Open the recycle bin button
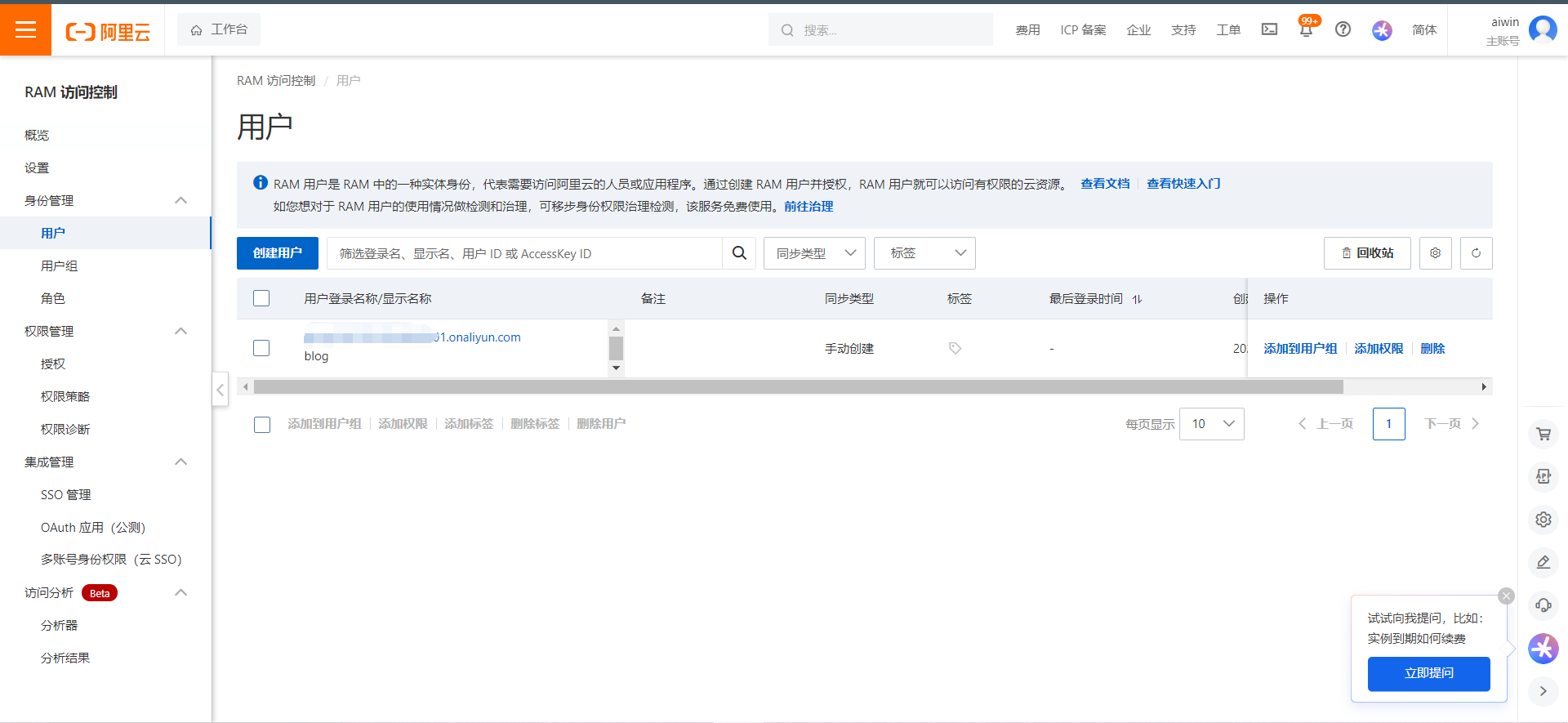 point(1367,253)
